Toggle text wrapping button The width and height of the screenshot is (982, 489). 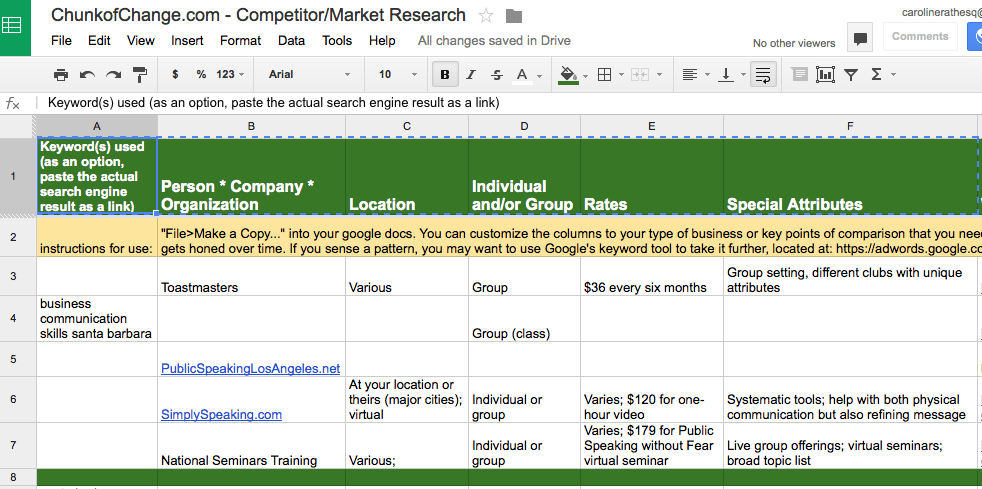click(763, 75)
